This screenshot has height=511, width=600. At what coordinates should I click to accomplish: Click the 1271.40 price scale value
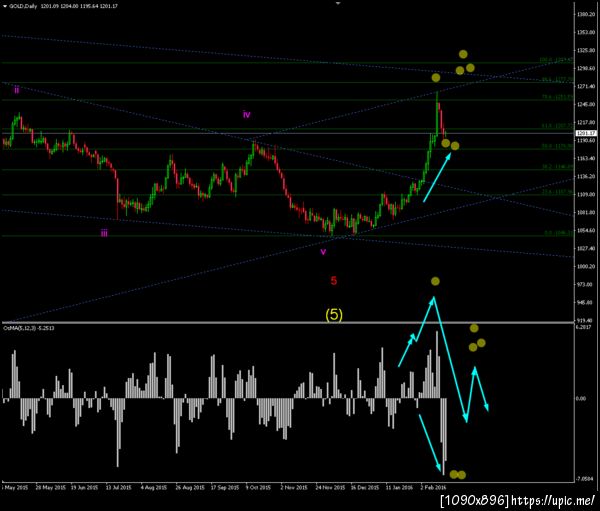585,87
